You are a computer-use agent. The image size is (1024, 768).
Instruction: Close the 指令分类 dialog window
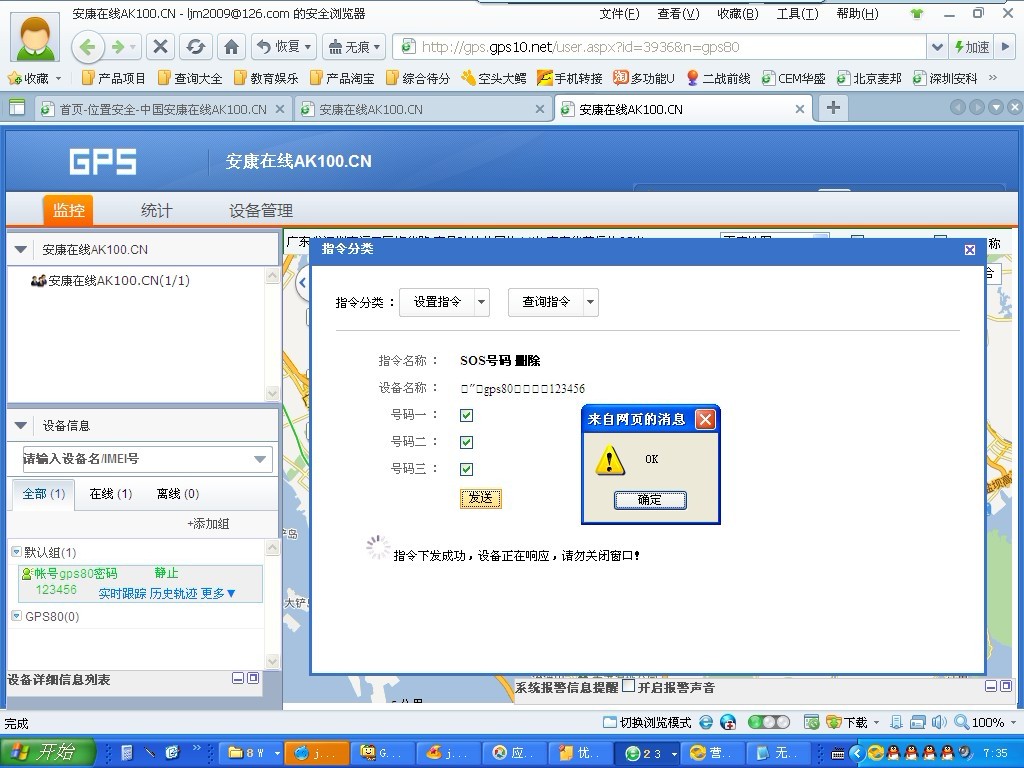pyautogui.click(x=970, y=249)
